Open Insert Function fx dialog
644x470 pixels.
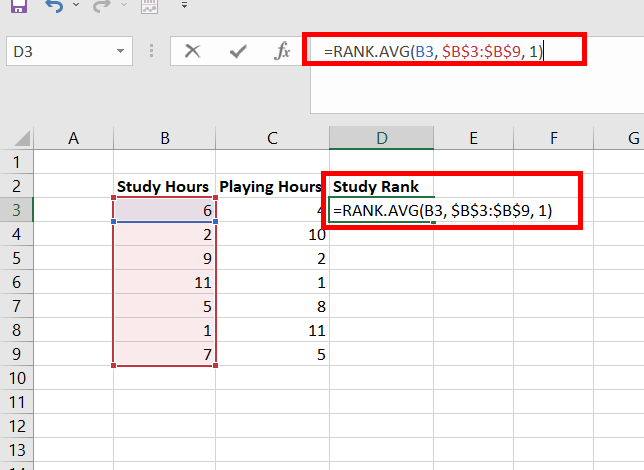pos(282,51)
